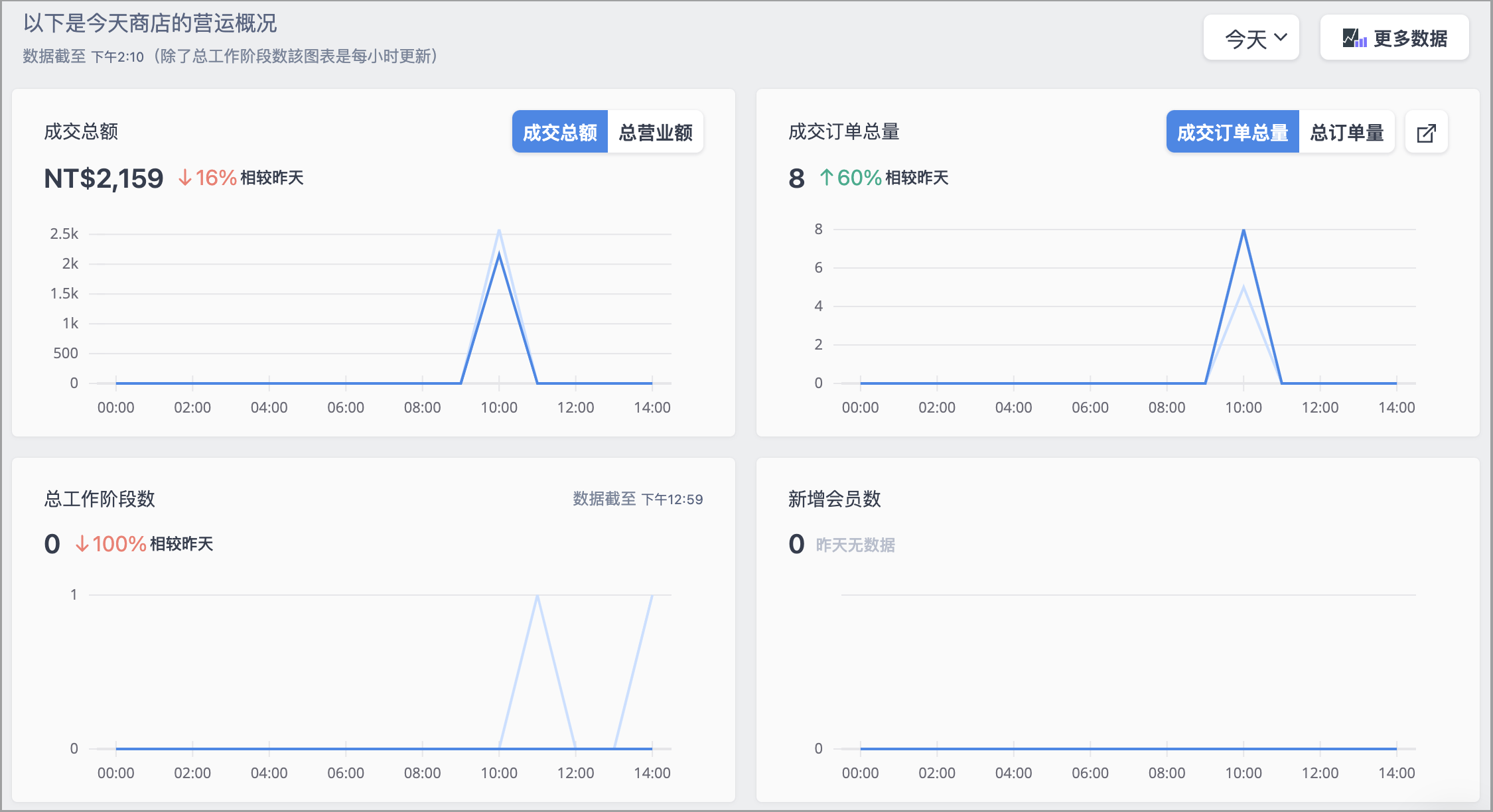Click the 10:00 peak in 成交订单总量 chart

point(1244,230)
